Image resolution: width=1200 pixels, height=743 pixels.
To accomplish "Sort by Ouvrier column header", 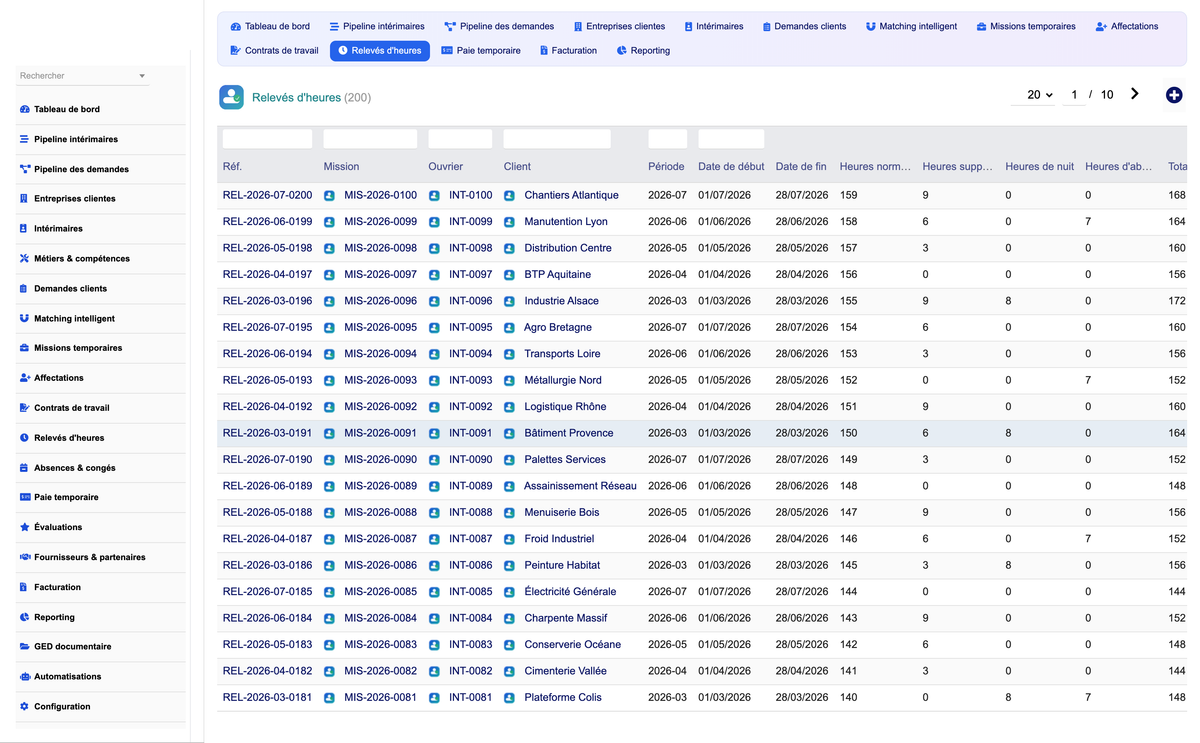I will (444, 167).
